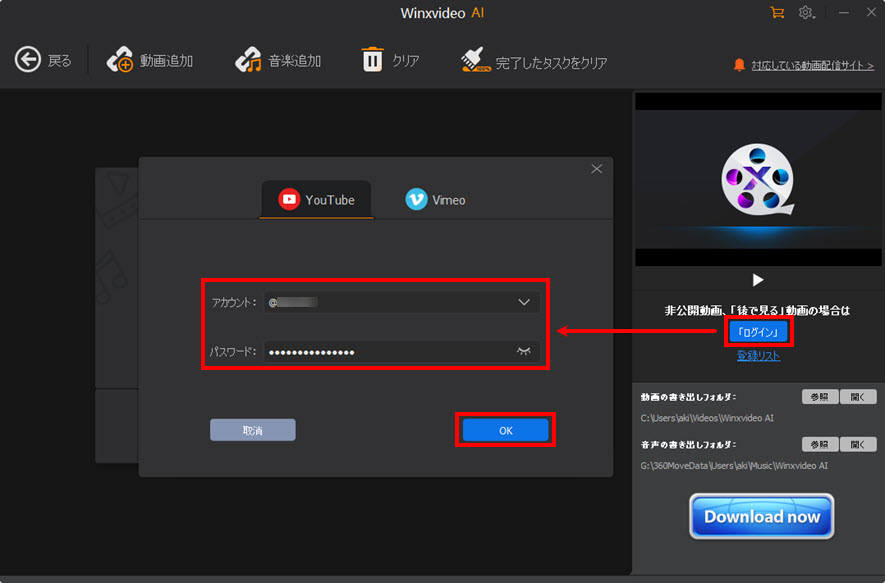This screenshot has width=885, height=583.
Task: Expand the account dropdown arrow
Action: (x=524, y=303)
